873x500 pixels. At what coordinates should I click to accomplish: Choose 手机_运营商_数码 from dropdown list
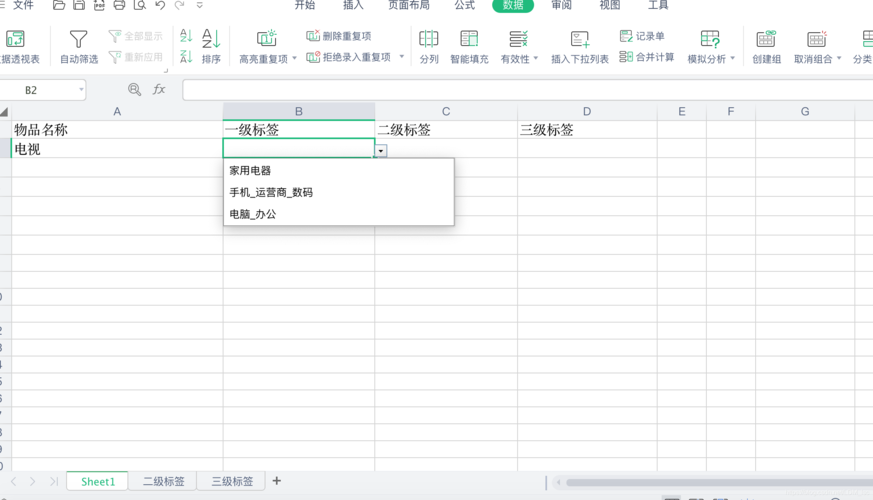339,192
